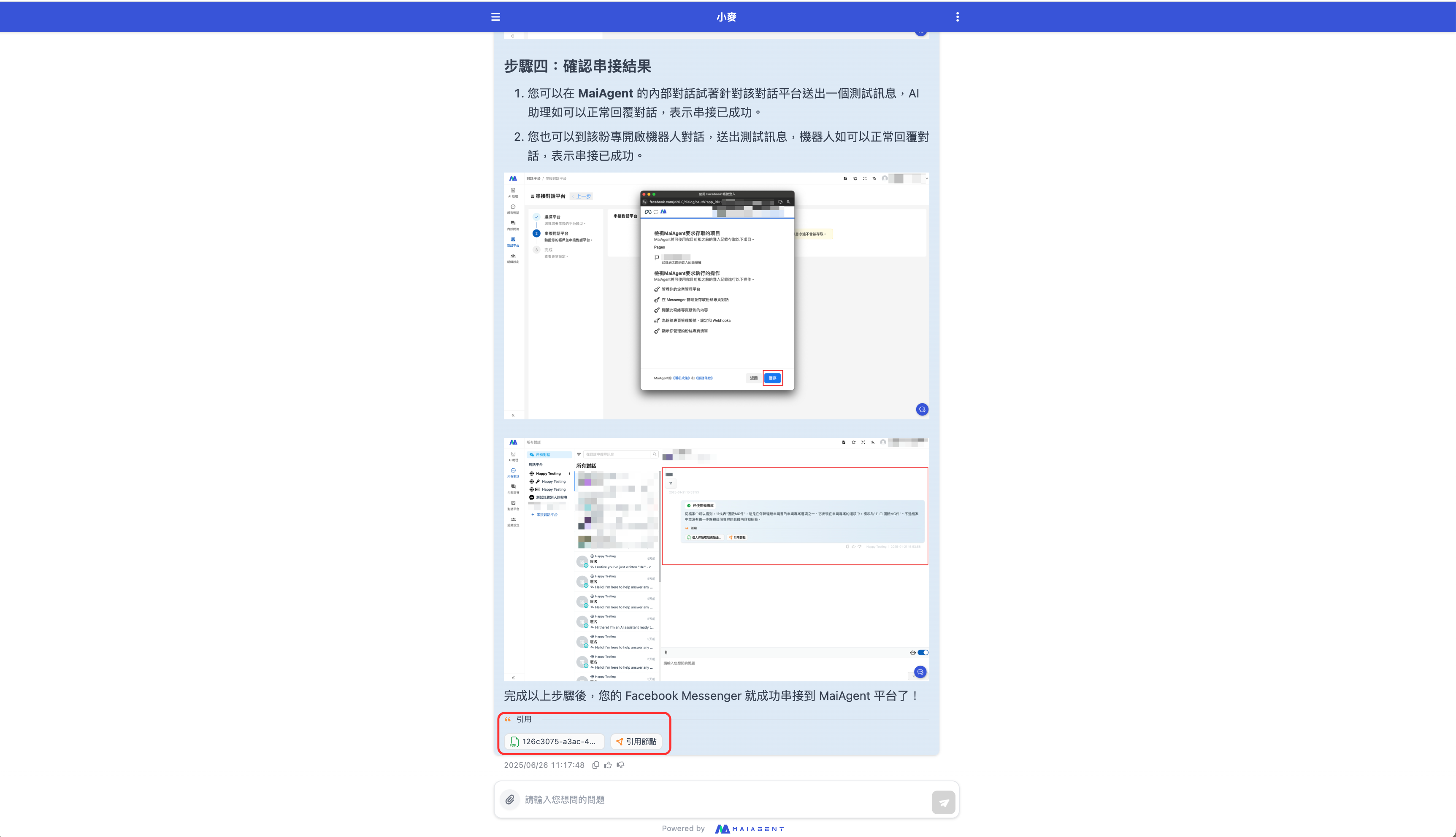
Task: Enlarge the Facebook permission dialog screenshot
Action: [716, 295]
